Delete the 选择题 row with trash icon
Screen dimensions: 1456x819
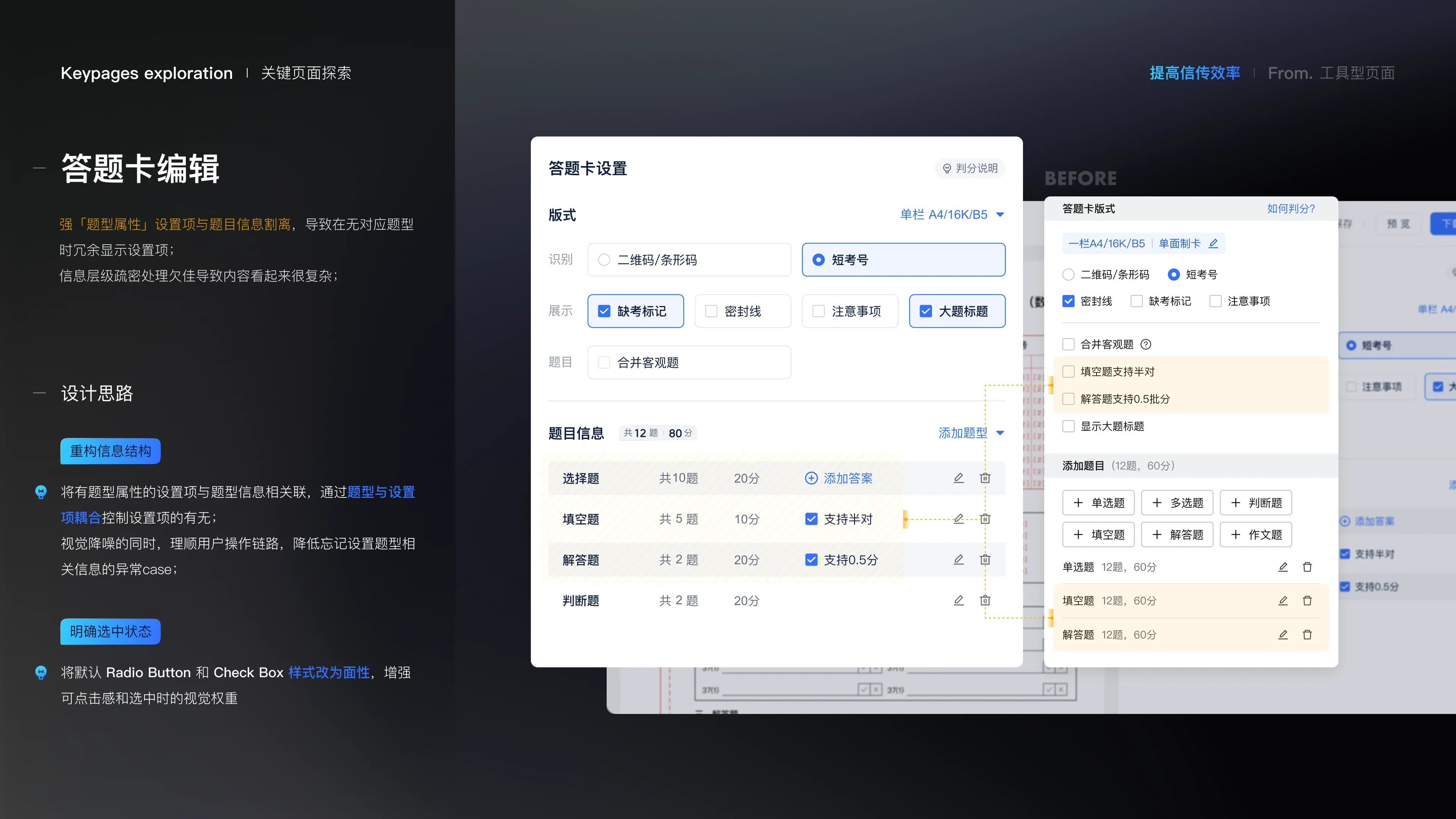pyautogui.click(x=985, y=478)
